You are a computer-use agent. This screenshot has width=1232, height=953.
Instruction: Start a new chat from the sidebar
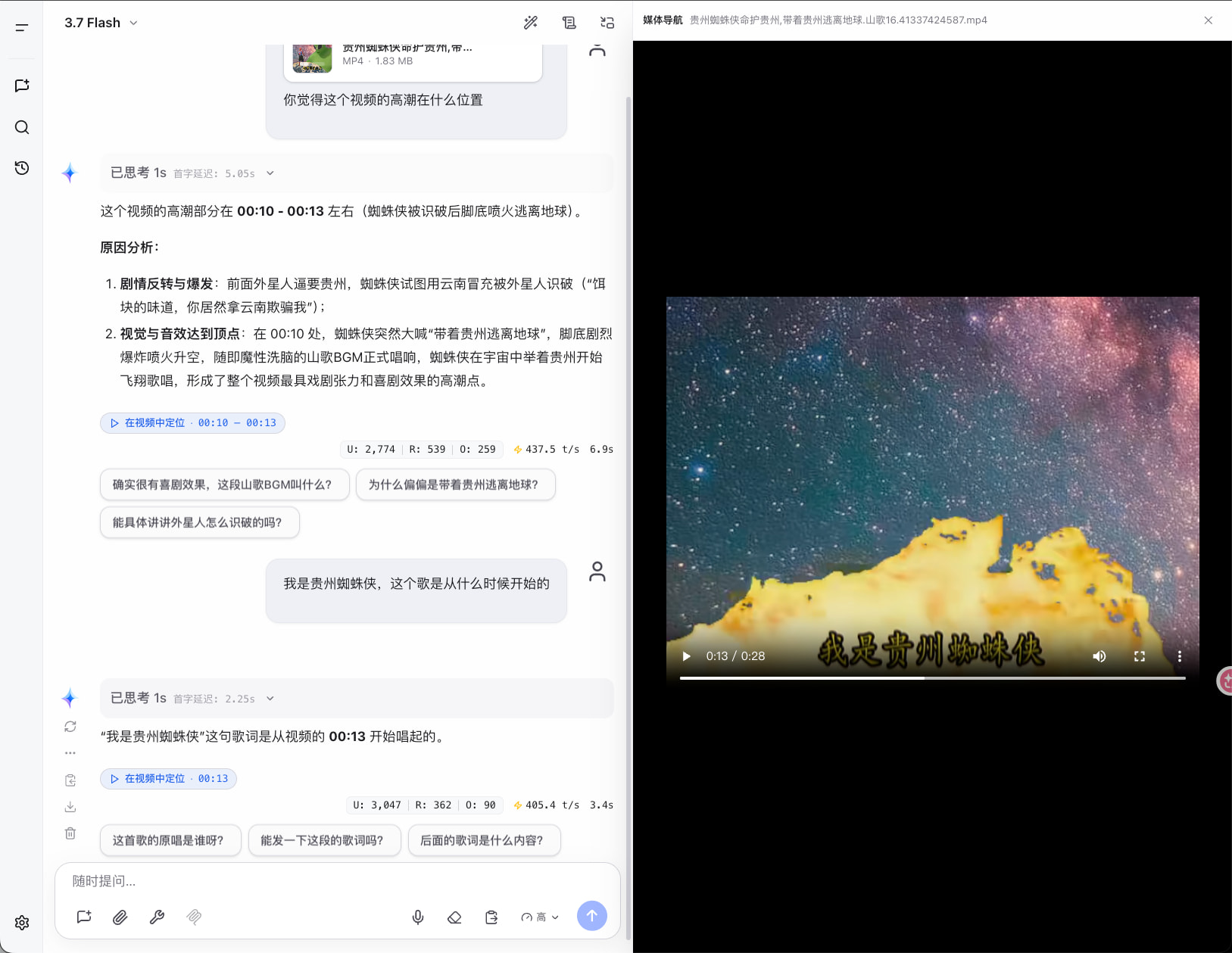pos(22,86)
